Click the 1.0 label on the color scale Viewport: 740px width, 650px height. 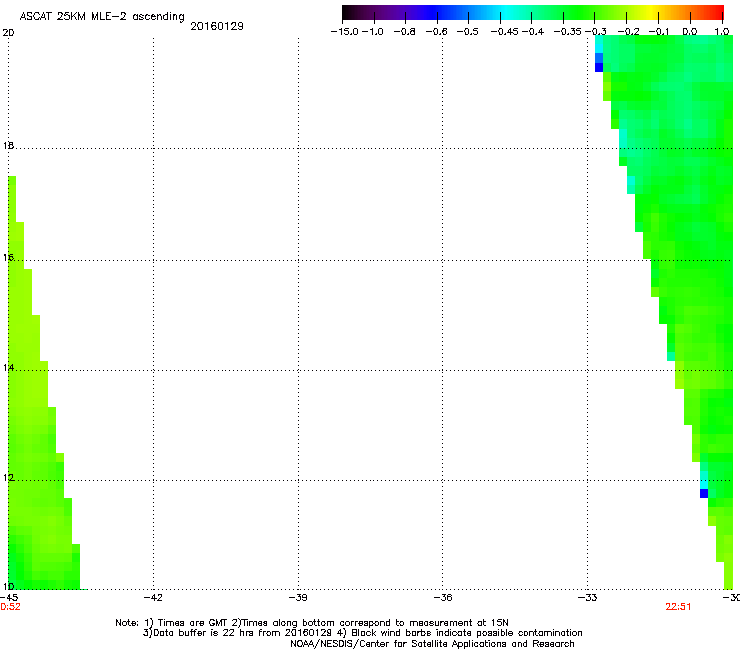pyautogui.click(x=722, y=32)
